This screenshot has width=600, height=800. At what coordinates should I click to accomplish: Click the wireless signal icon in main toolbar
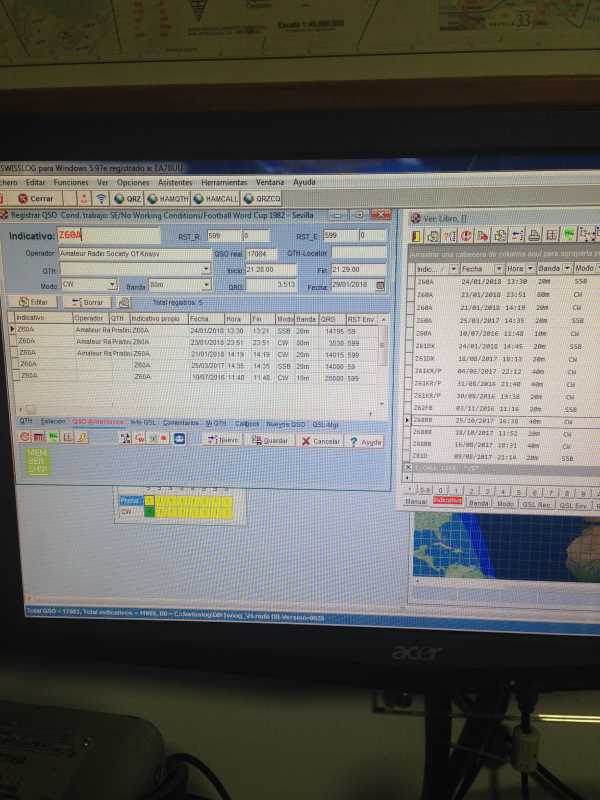tap(102, 198)
